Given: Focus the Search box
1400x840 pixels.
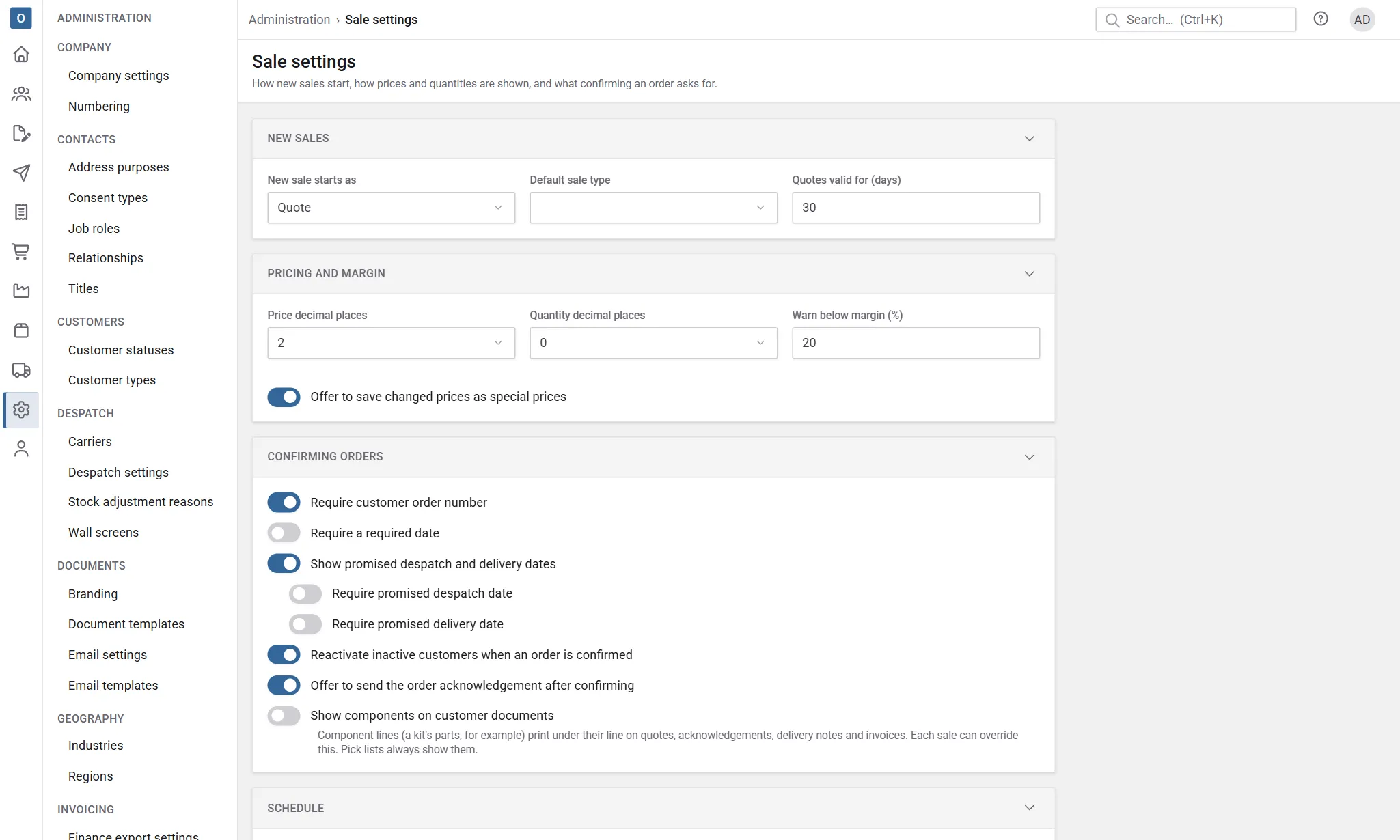Looking at the screenshot, I should 1195,20.
